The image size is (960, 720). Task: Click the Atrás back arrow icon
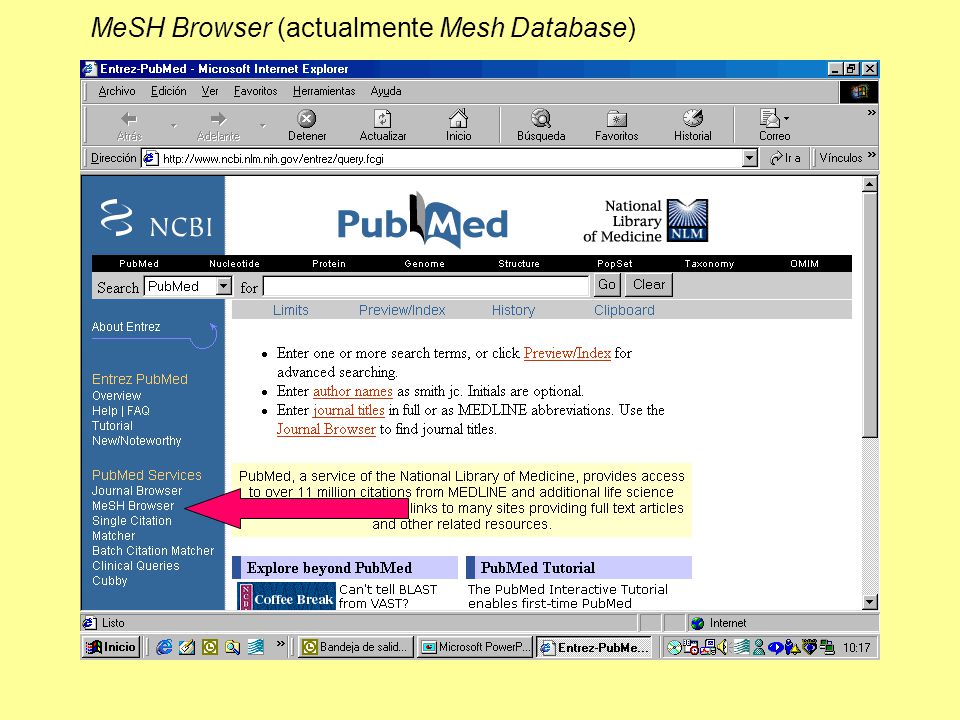[x=129, y=118]
